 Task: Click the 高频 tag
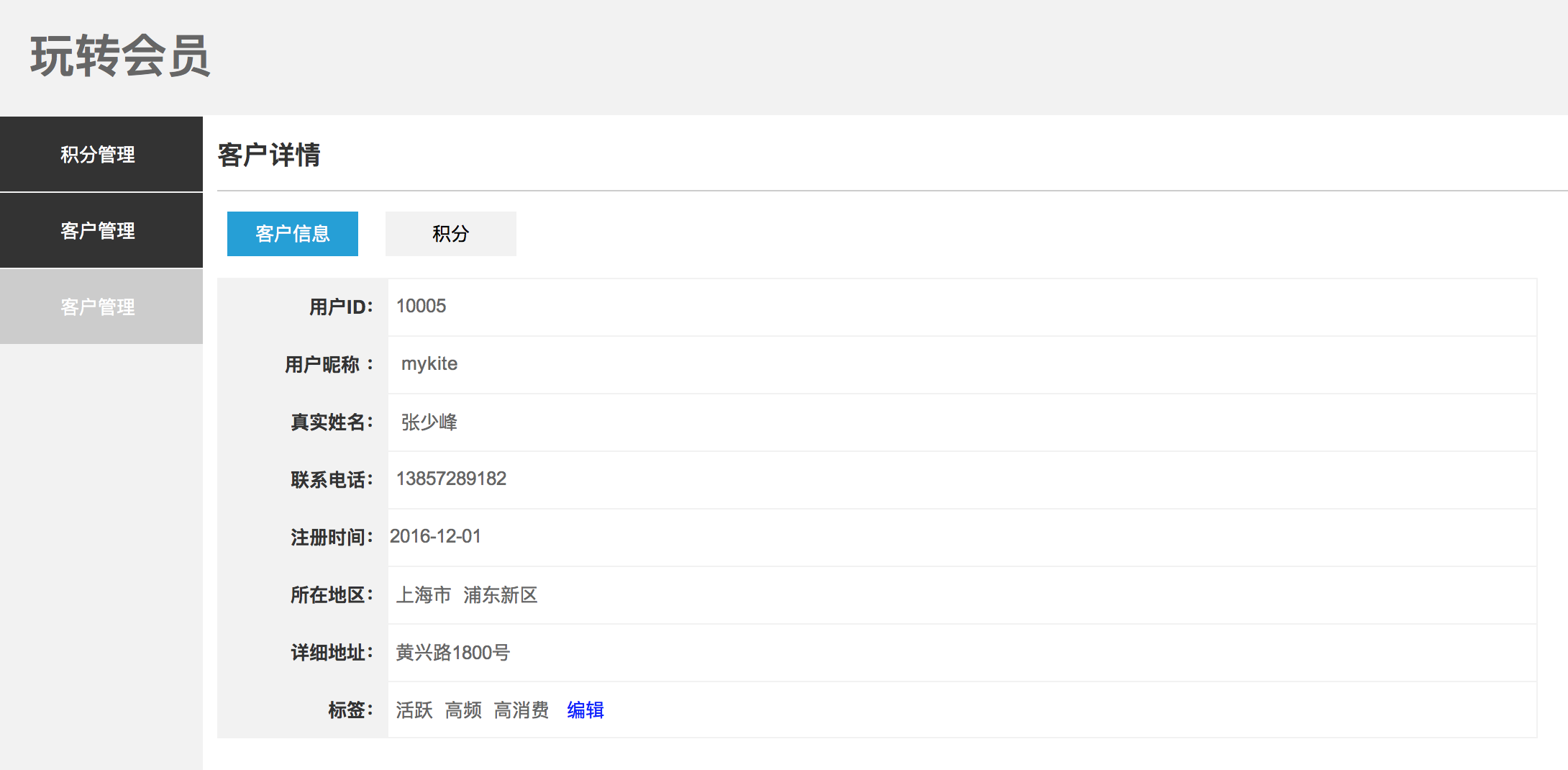pyautogui.click(x=463, y=710)
